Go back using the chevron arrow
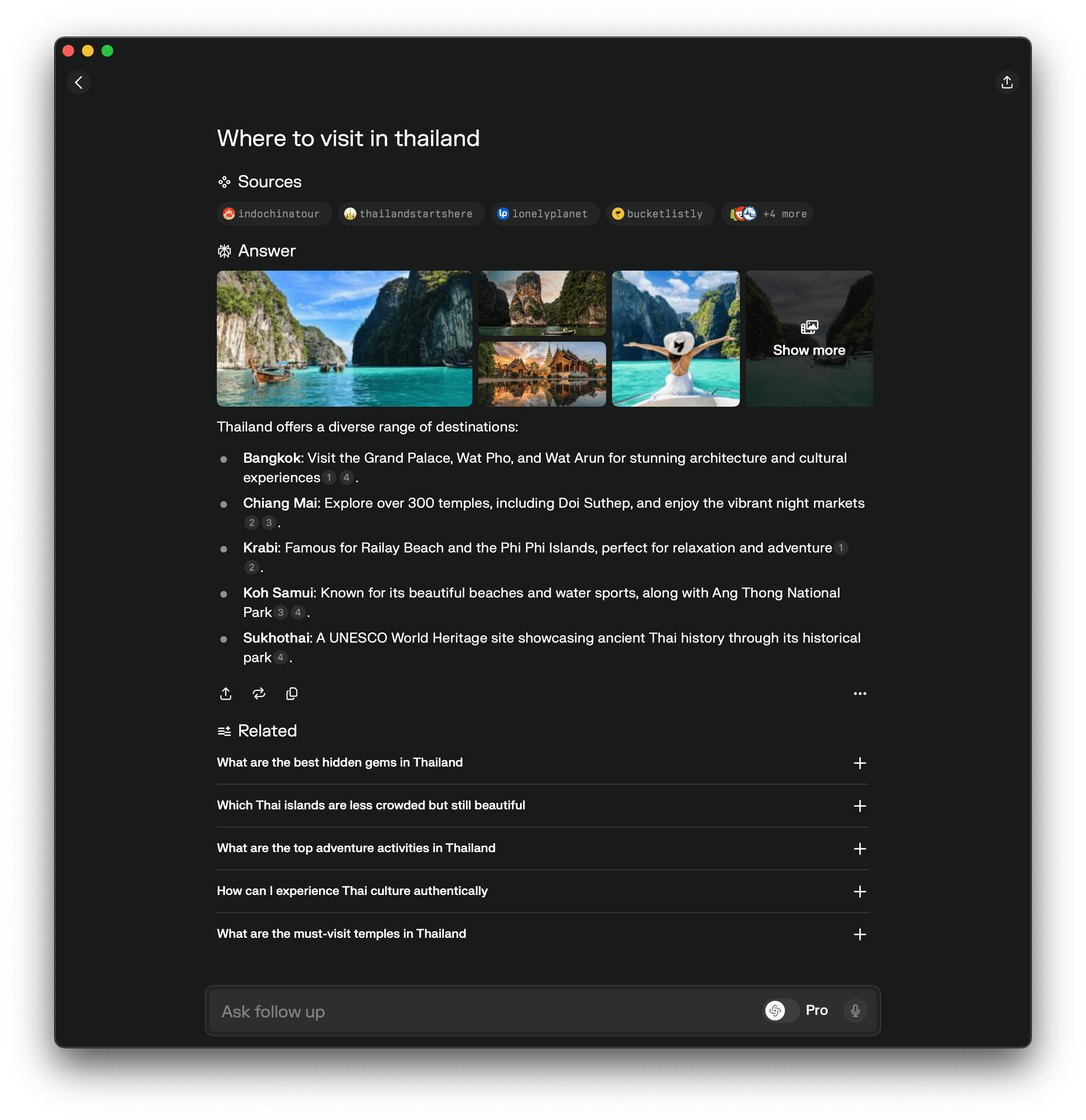 79,82
